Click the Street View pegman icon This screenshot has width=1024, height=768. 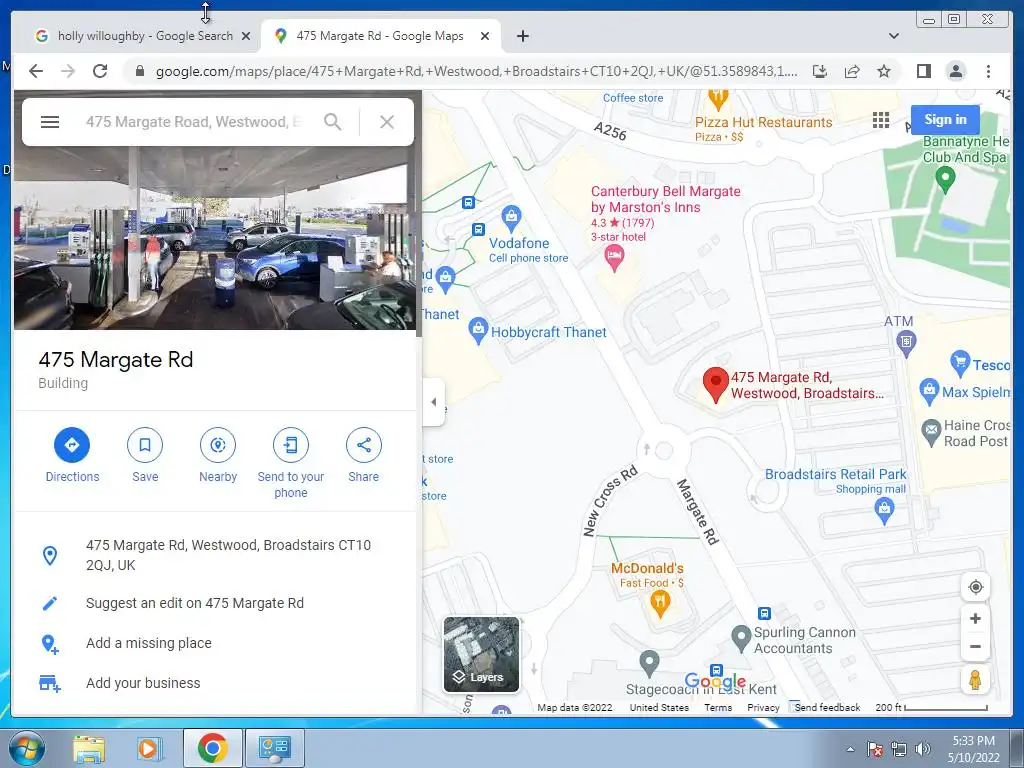click(x=976, y=680)
